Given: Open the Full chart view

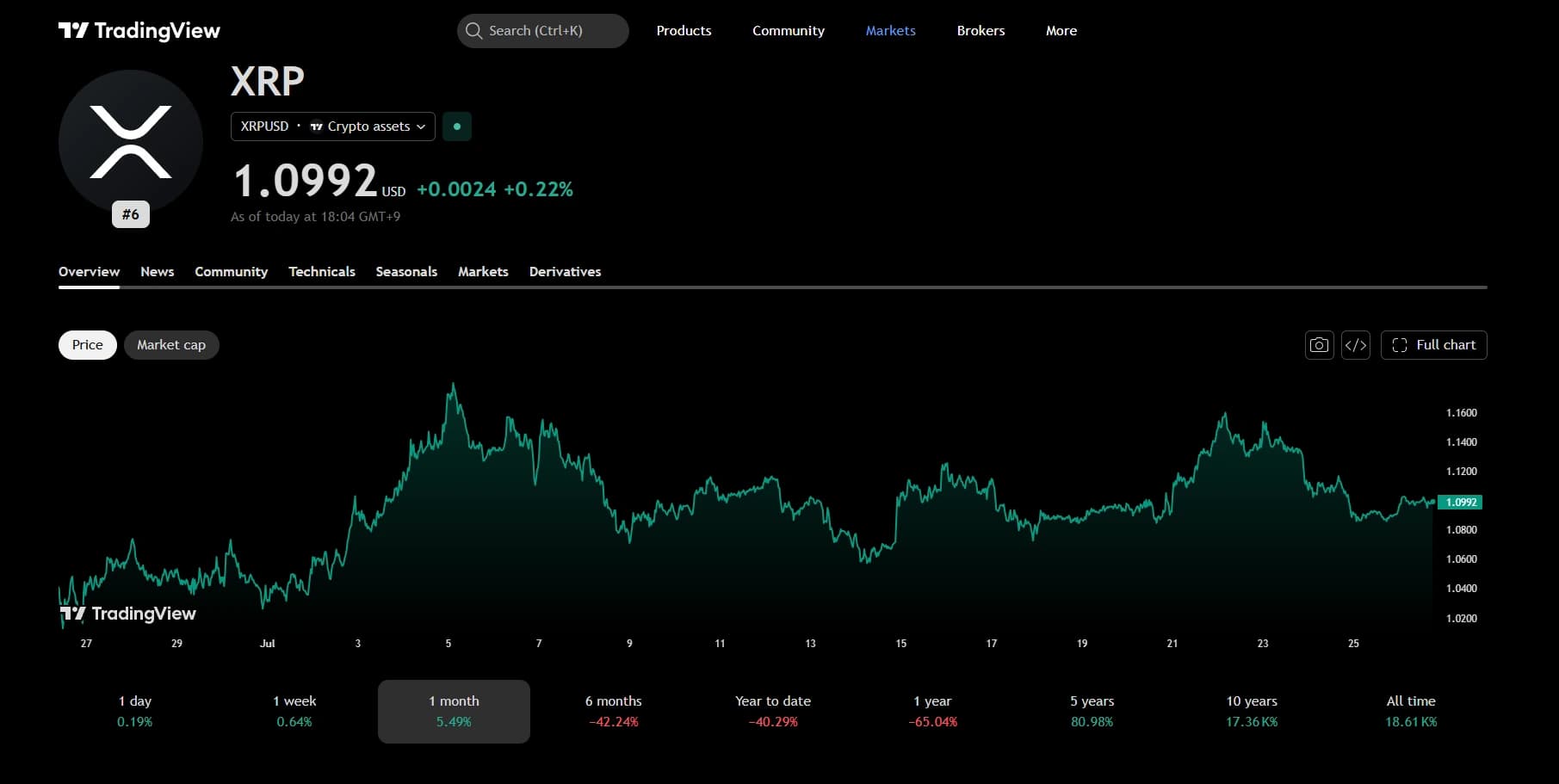Looking at the screenshot, I should click(1434, 345).
